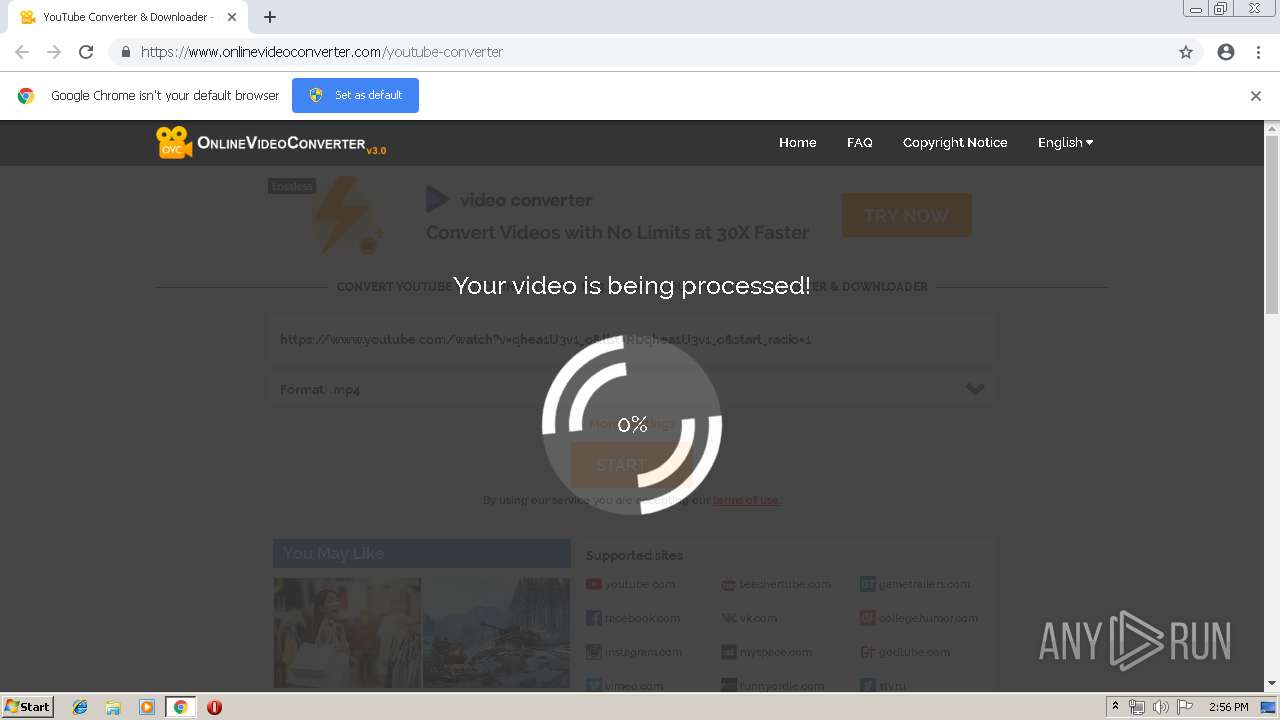Click the lightning bolt ad image
The image size is (1280, 720).
click(346, 215)
